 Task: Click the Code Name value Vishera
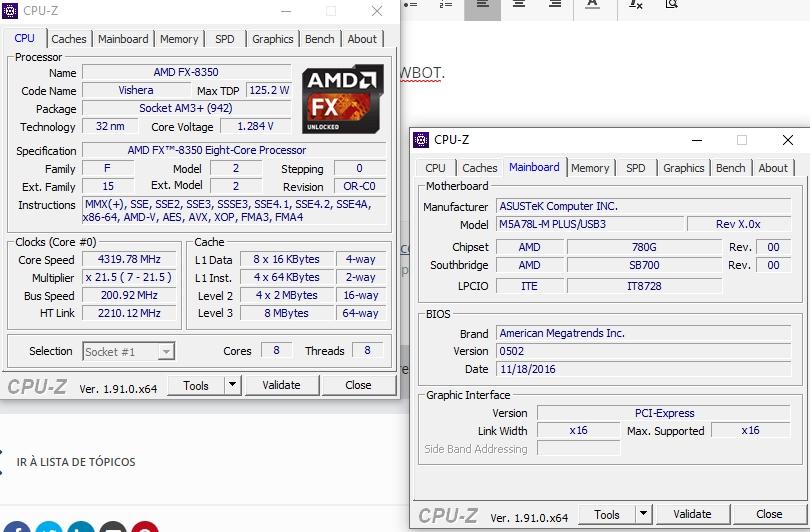136,90
